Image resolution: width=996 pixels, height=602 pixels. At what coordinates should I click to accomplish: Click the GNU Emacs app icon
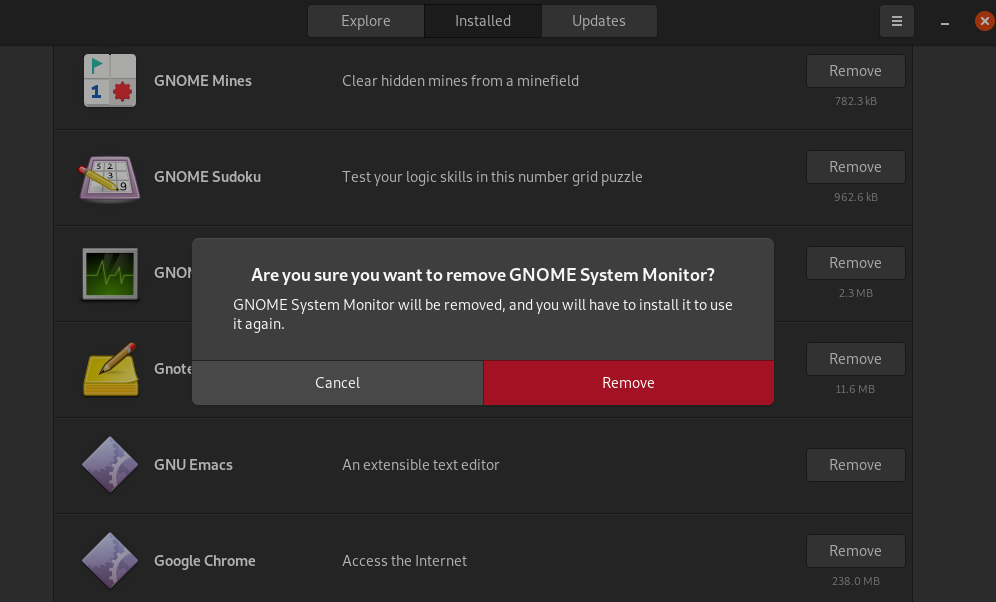pos(110,465)
